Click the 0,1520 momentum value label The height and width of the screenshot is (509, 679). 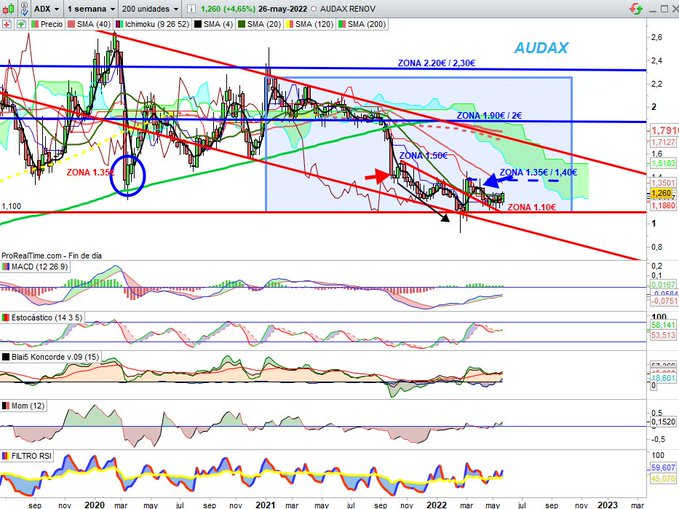(663, 422)
